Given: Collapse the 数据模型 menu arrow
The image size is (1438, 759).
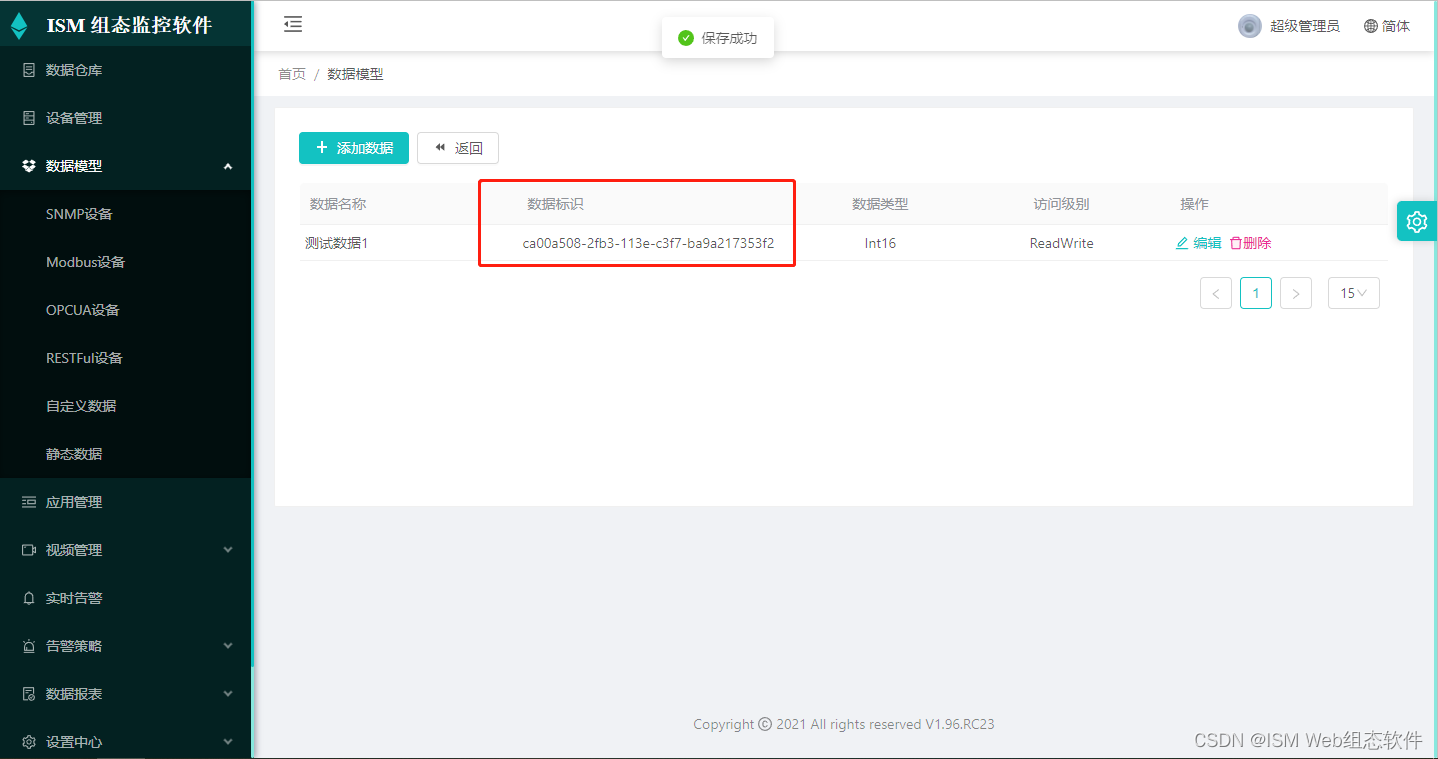Looking at the screenshot, I should click(228, 166).
